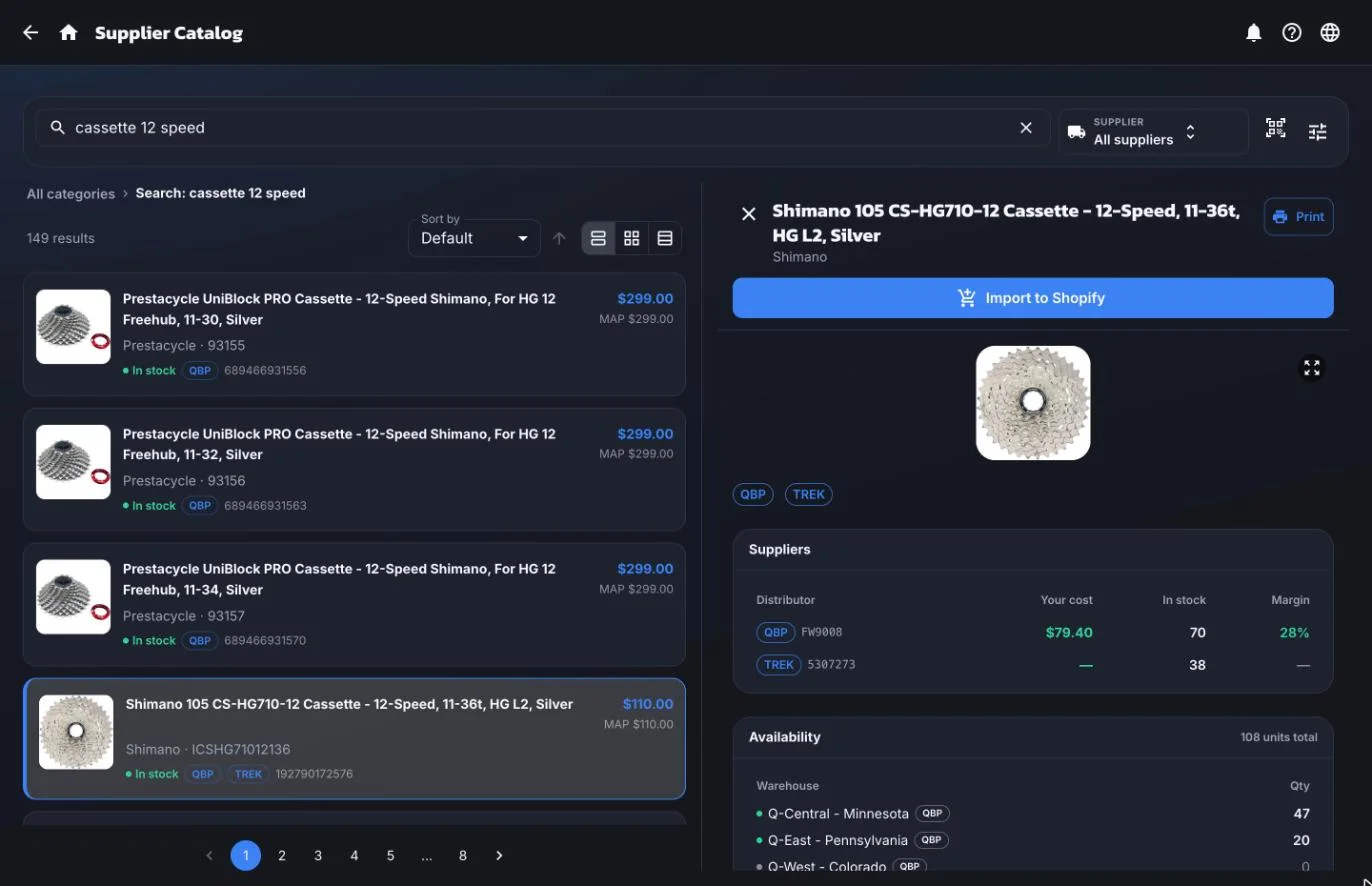Open Prestacycle UniBlock 11-32 cassette result

point(354,469)
